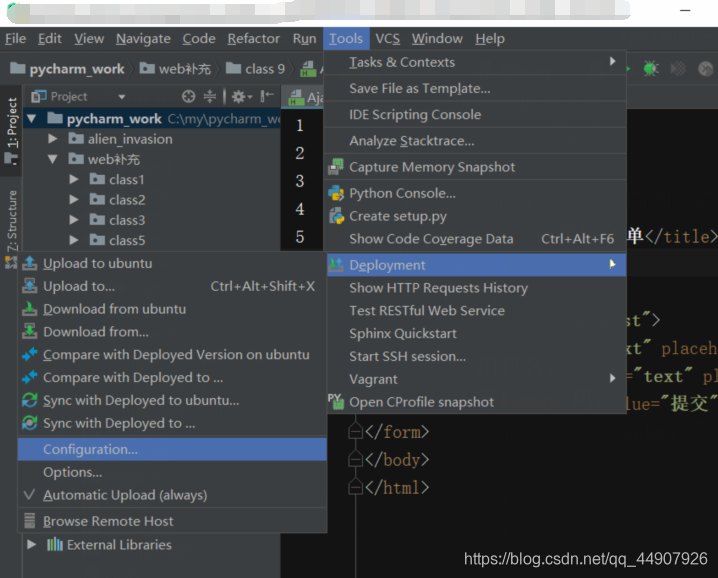Expand class2 folder arrow
This screenshot has width=718, height=578.
click(x=74, y=199)
